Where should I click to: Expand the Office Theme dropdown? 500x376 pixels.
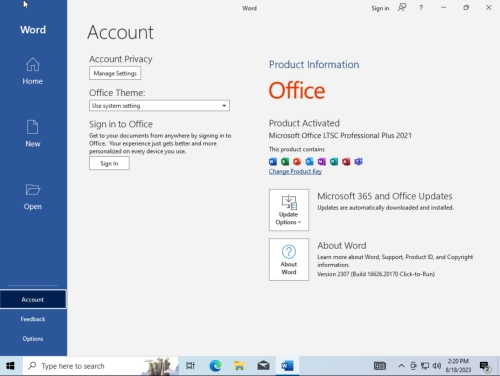pos(159,106)
